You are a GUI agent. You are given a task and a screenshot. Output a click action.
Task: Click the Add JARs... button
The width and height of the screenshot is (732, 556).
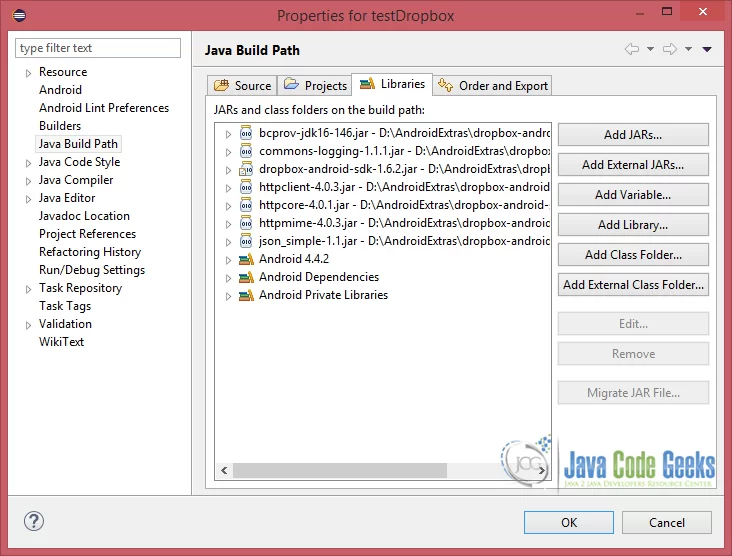633,135
